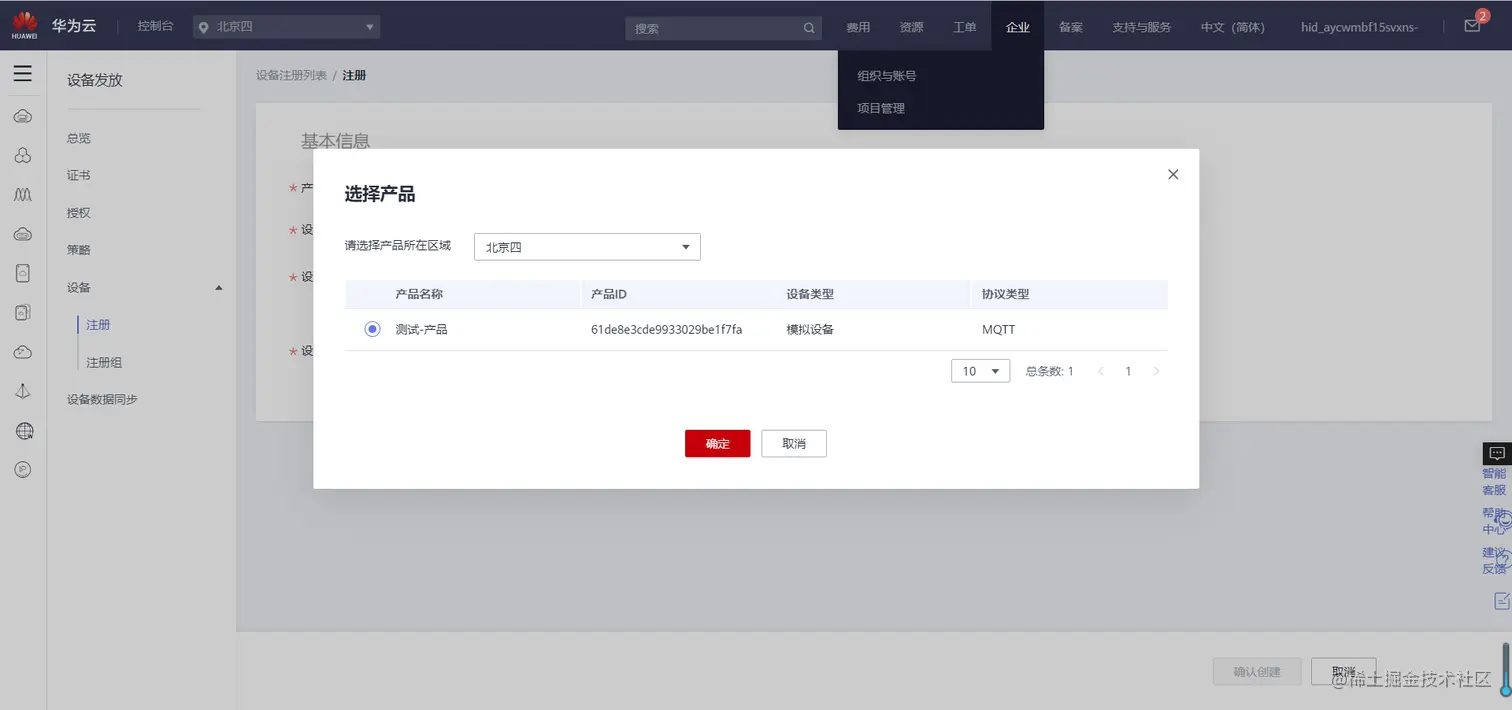Click the globe sidebar icon
This screenshot has width=1512, height=710.
[24, 431]
